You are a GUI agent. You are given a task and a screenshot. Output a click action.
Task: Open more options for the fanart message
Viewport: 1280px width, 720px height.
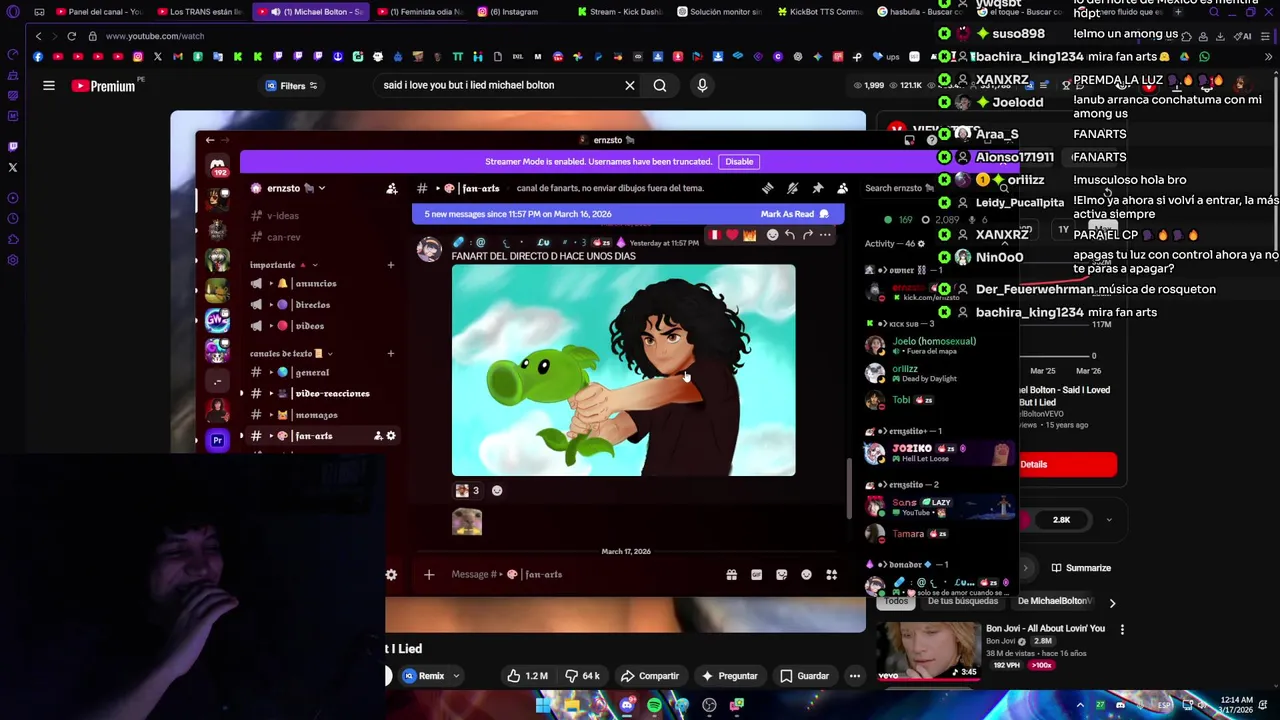click(825, 235)
